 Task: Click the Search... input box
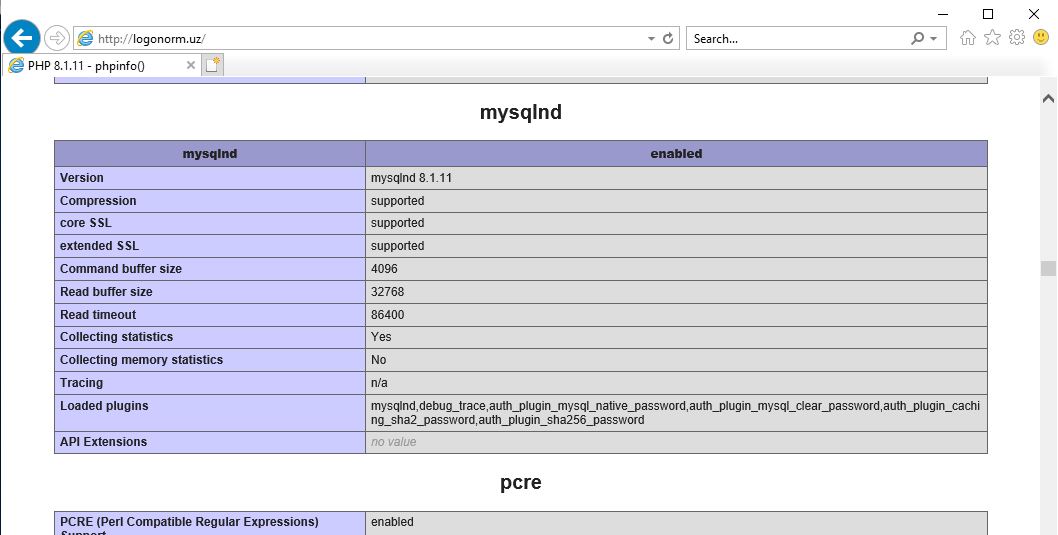tap(796, 38)
